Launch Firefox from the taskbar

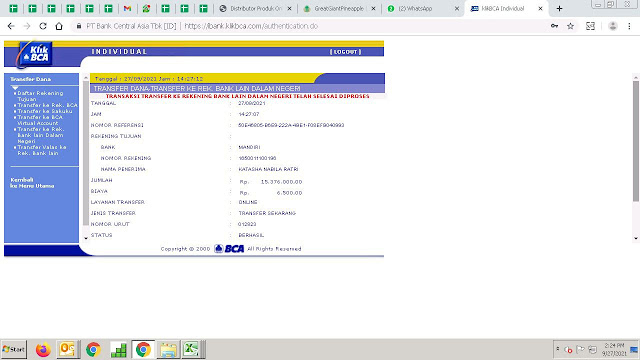43,350
